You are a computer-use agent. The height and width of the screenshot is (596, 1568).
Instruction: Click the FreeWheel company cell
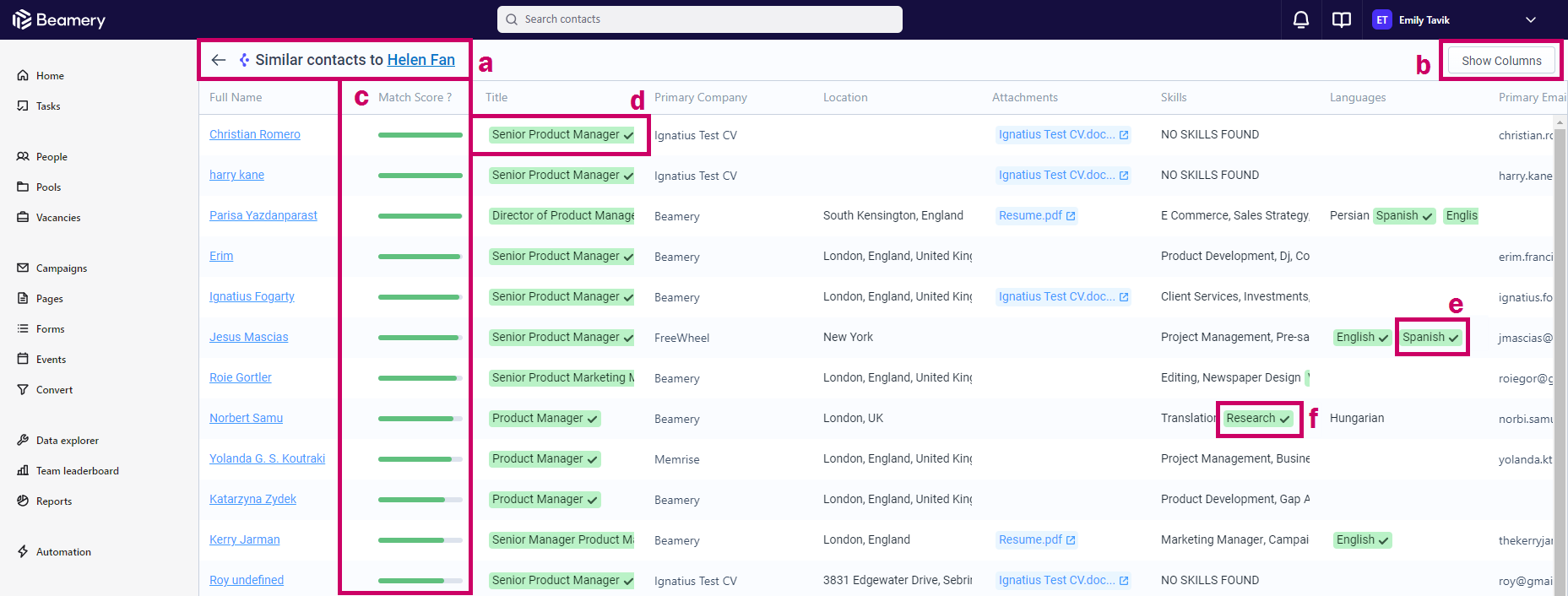click(x=681, y=338)
